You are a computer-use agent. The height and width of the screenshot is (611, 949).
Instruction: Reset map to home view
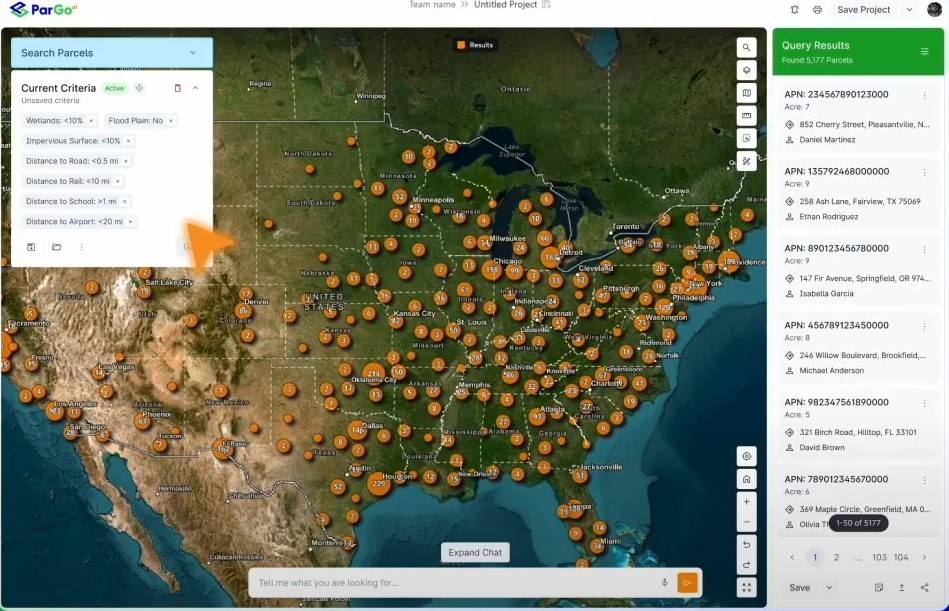746,479
